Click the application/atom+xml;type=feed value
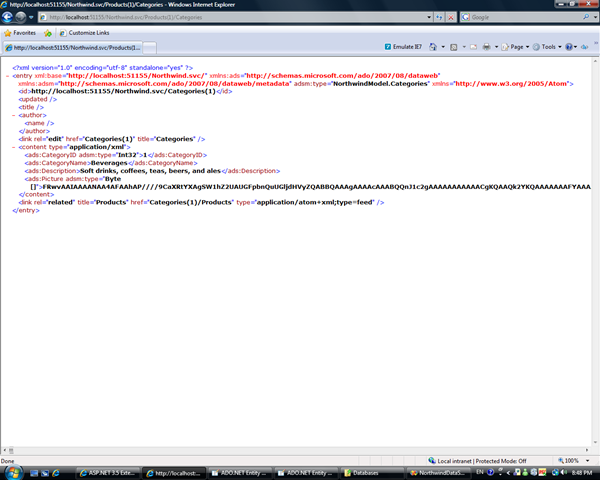The image size is (600, 480). click(x=316, y=202)
